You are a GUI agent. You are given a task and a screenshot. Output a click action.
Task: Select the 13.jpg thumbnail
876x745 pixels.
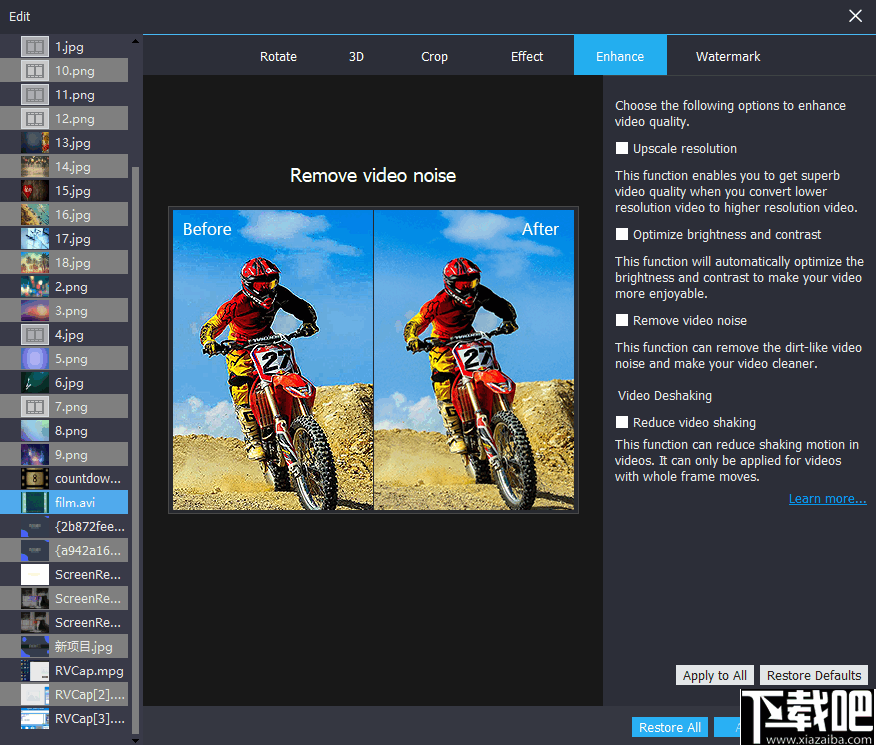pyautogui.click(x=64, y=142)
